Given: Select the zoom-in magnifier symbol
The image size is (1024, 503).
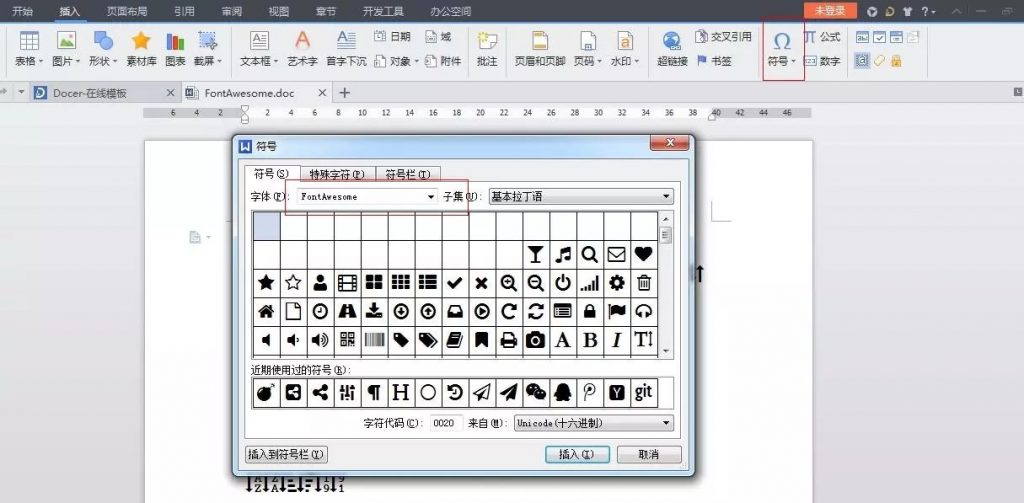Looking at the screenshot, I should pyautogui.click(x=509, y=282).
